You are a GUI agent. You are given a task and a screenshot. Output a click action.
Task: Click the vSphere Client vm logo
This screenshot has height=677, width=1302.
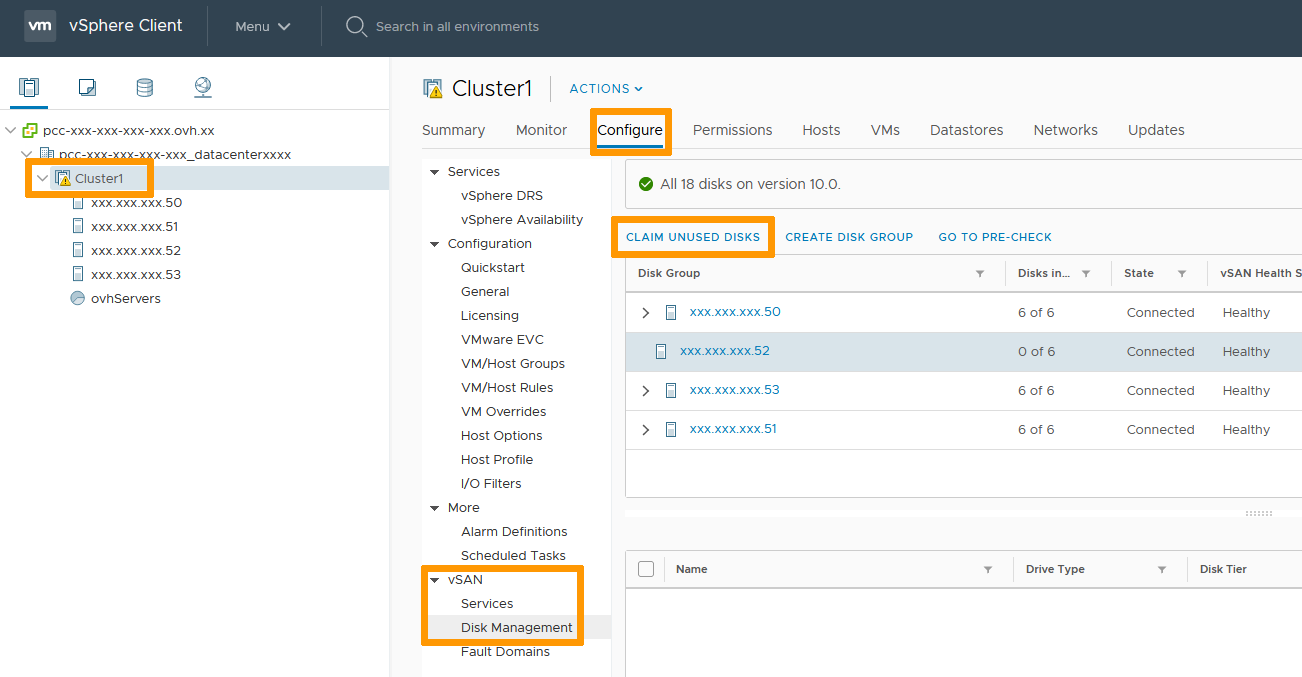click(40, 26)
